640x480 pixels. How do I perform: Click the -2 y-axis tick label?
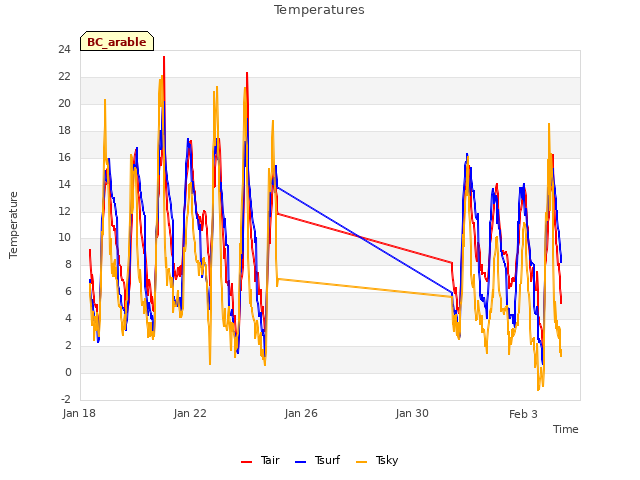[66, 399]
